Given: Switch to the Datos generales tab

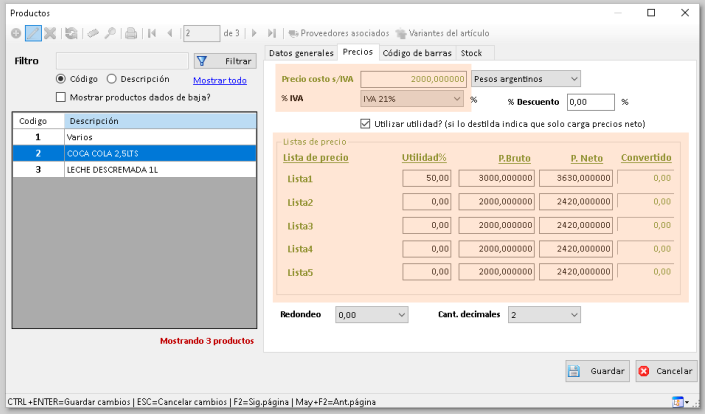Looking at the screenshot, I should (x=301, y=52).
